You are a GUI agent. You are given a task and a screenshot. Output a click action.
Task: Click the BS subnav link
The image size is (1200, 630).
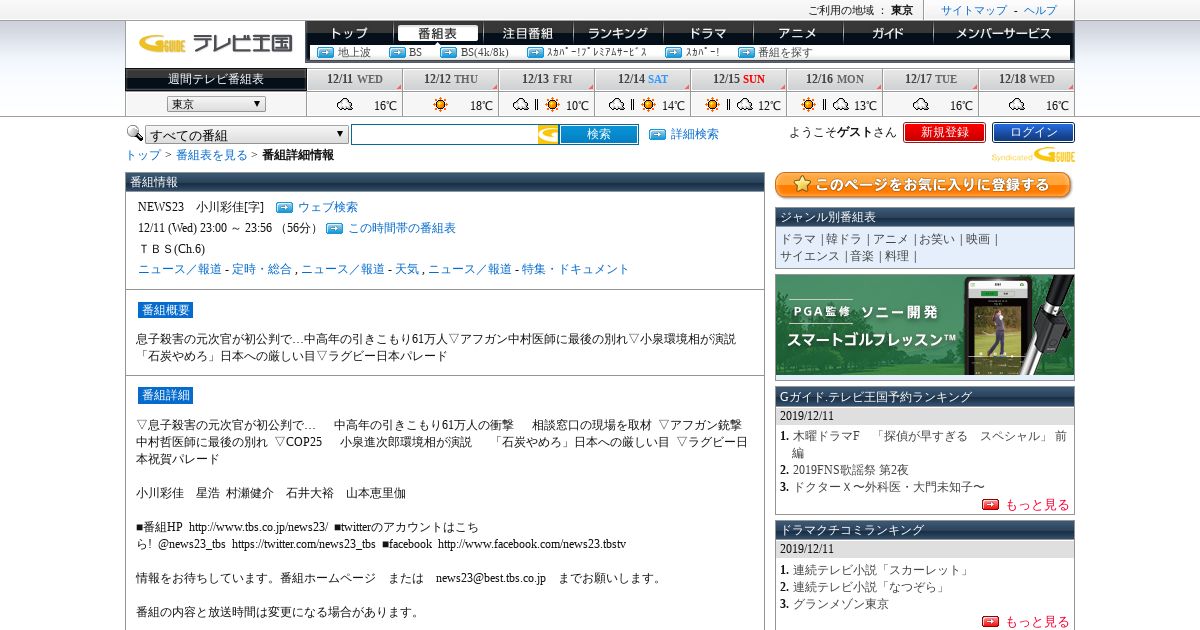[415, 52]
